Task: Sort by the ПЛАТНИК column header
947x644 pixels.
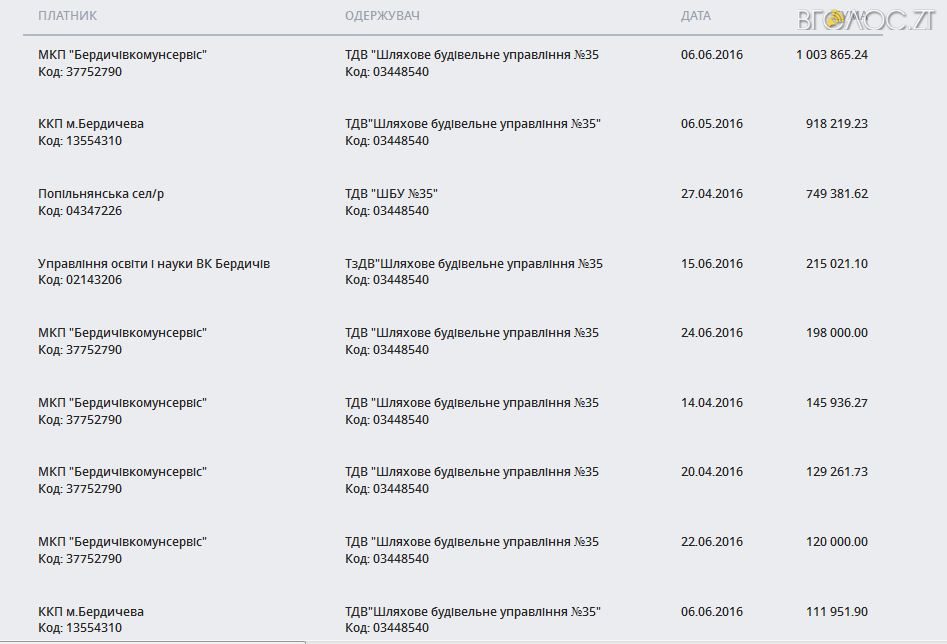Action: (68, 17)
